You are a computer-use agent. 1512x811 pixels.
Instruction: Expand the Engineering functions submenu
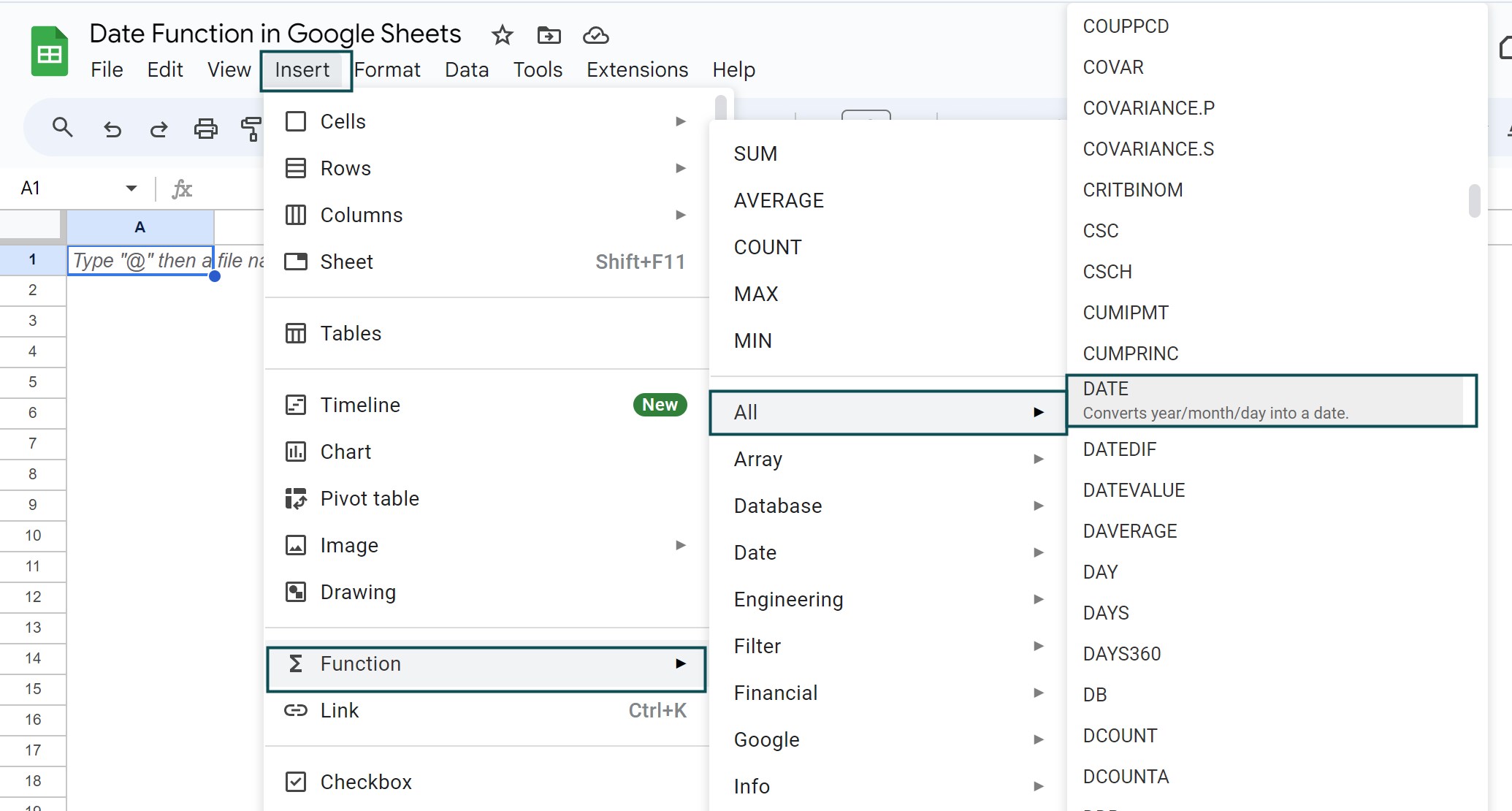tap(888, 599)
